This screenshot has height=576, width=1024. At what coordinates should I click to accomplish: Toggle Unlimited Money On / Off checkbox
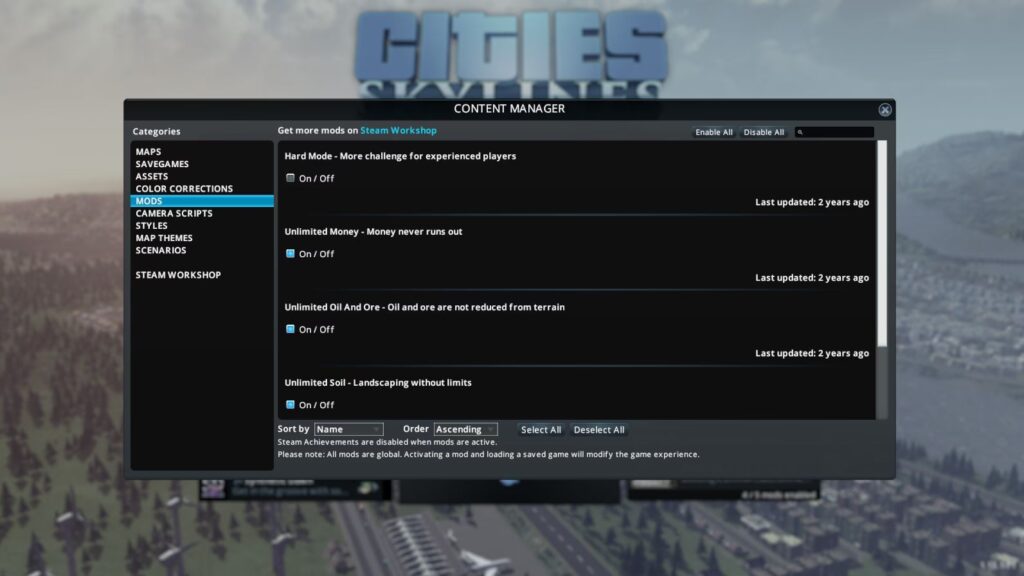[x=290, y=253]
